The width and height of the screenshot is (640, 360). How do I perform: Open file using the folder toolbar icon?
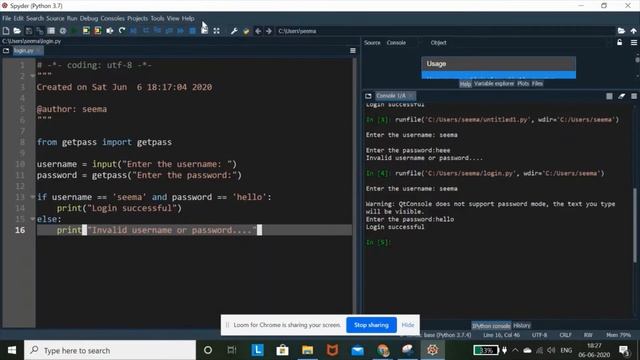tap(17, 31)
